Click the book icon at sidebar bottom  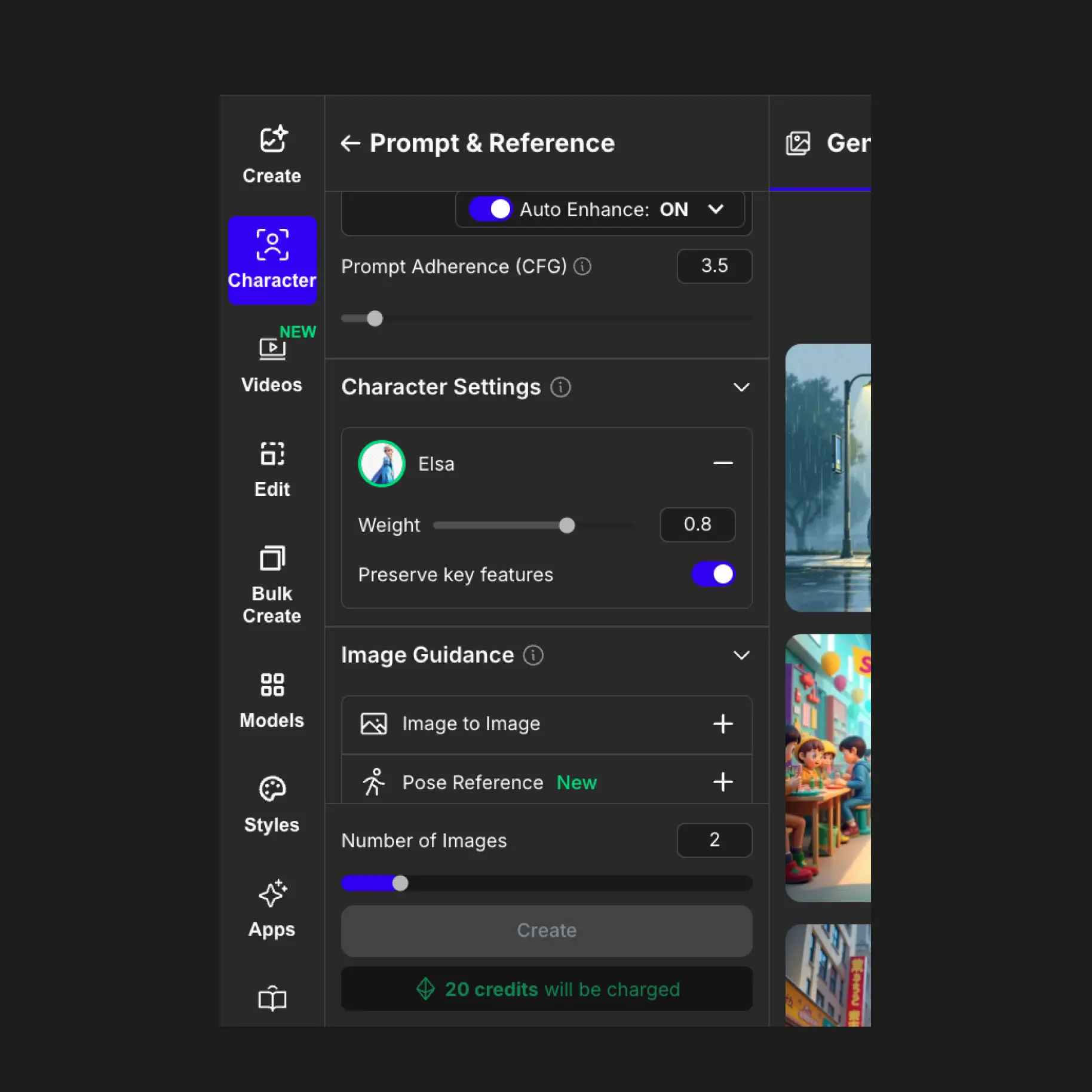[272, 998]
